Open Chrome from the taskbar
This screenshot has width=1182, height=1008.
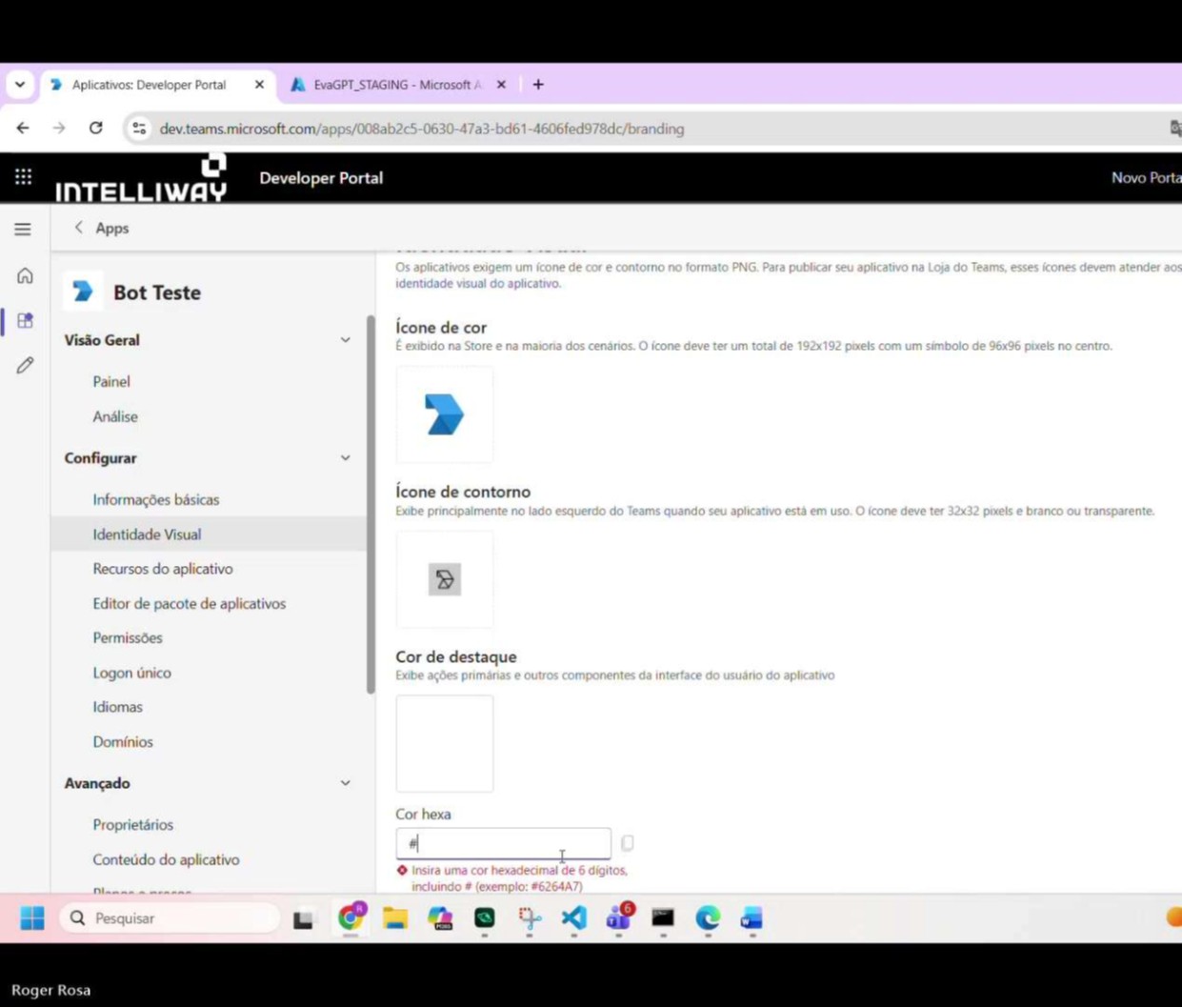[351, 917]
